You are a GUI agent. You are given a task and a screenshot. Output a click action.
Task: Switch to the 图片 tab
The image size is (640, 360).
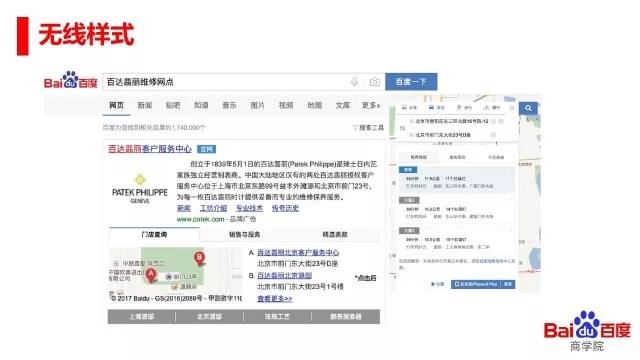(x=257, y=105)
